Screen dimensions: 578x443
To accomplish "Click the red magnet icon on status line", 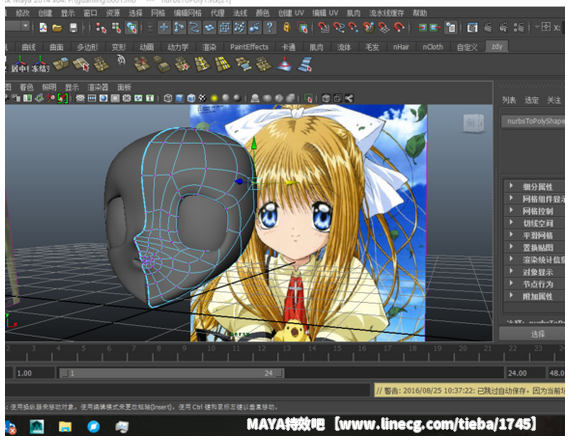I will click(x=399, y=28).
